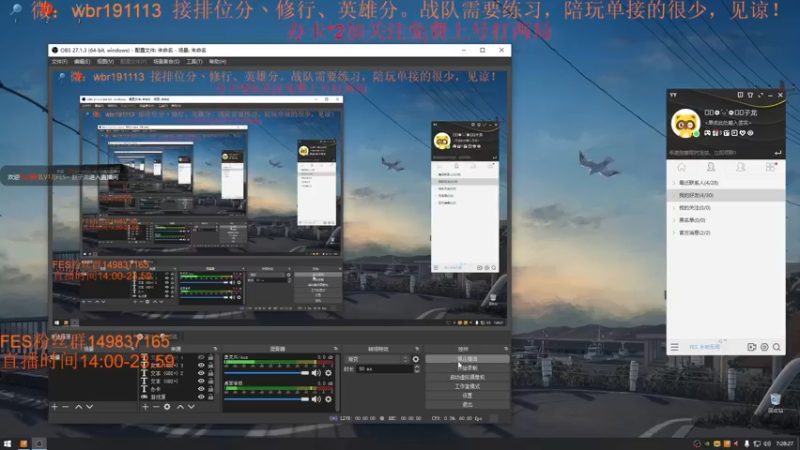
Task: Adjust the 桌面音频 volume slider
Action: (267, 399)
